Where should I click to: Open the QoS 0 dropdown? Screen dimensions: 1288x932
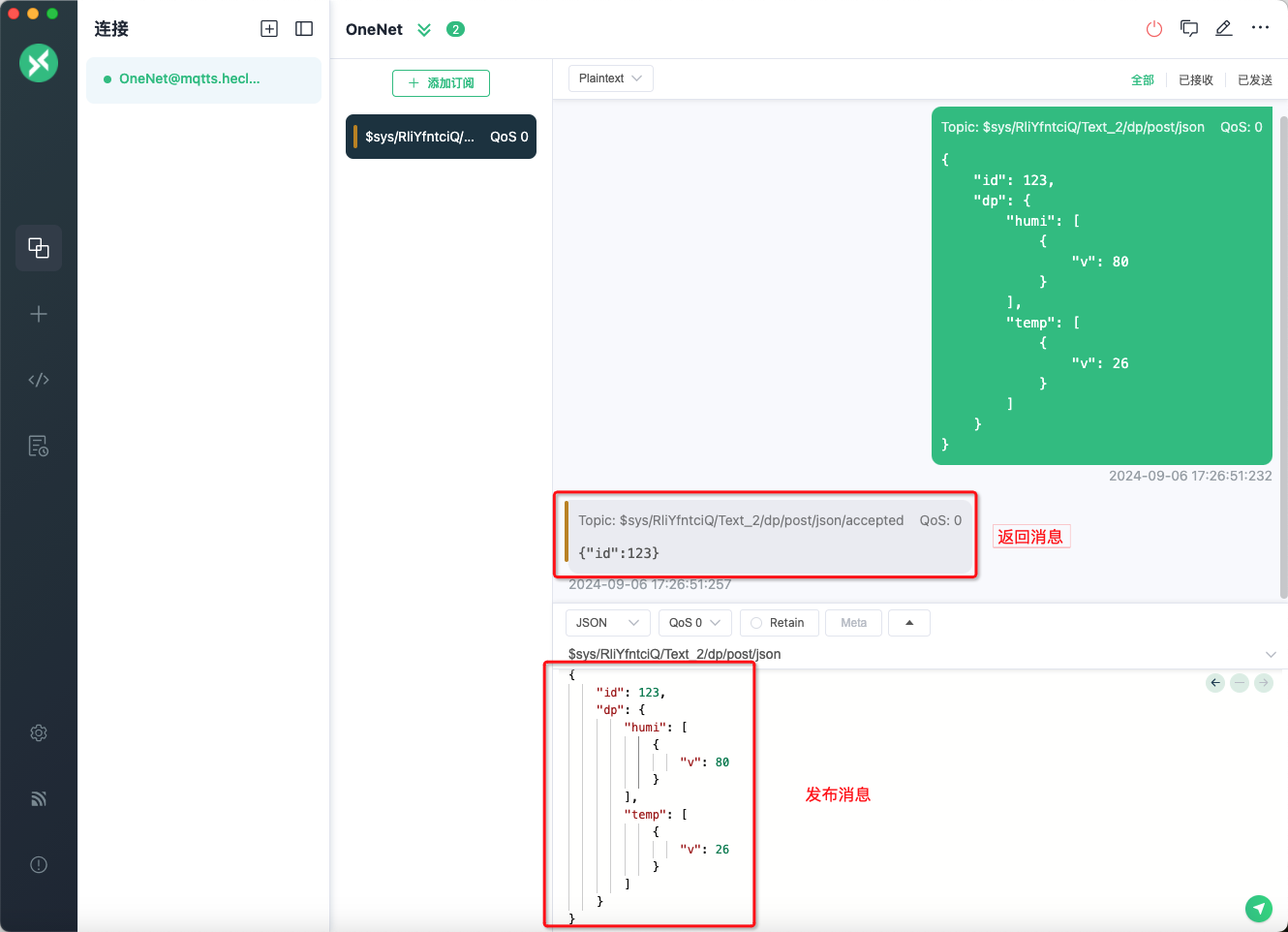coord(694,623)
